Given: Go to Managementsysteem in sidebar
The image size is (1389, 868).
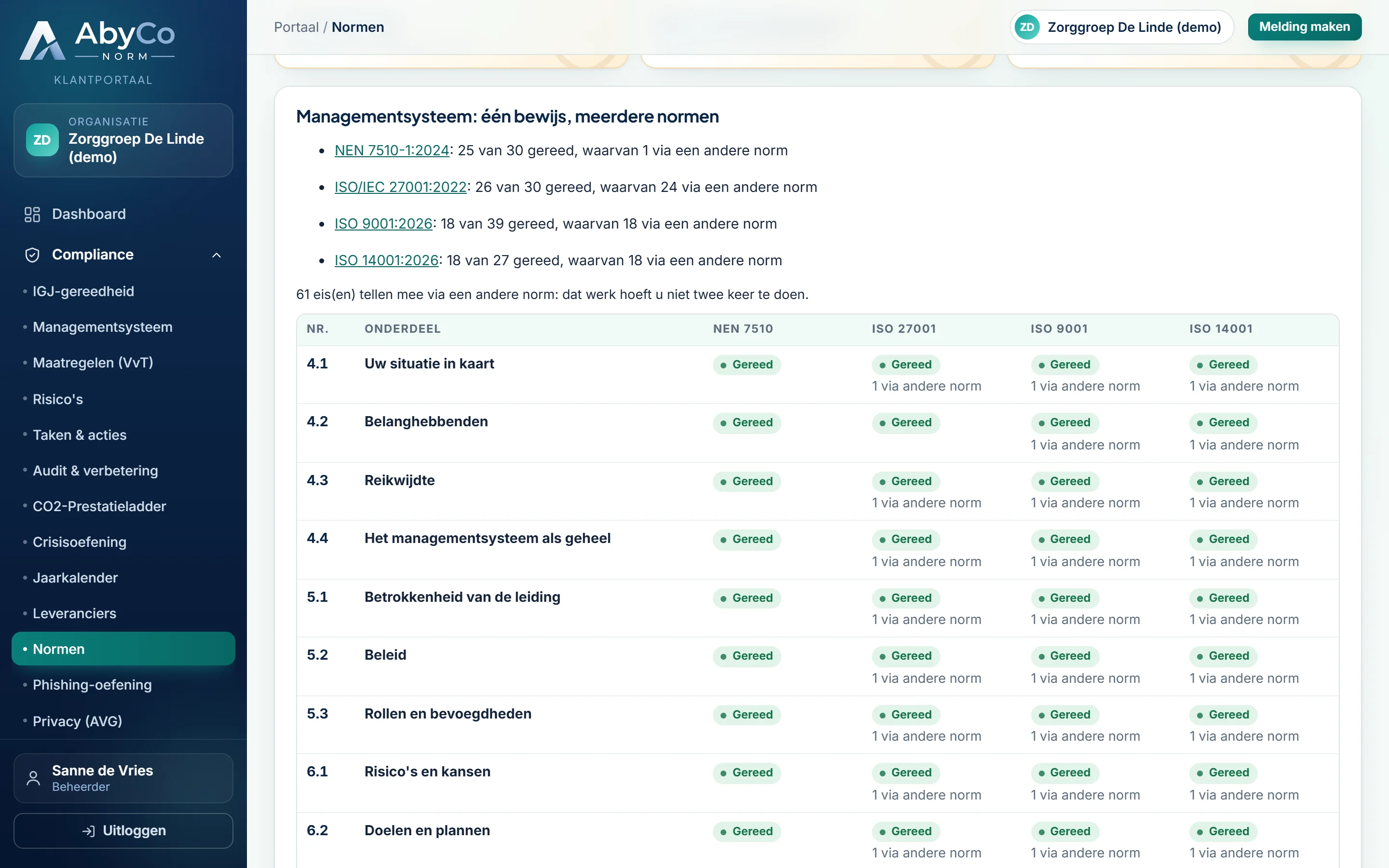Looking at the screenshot, I should coord(123,326).
